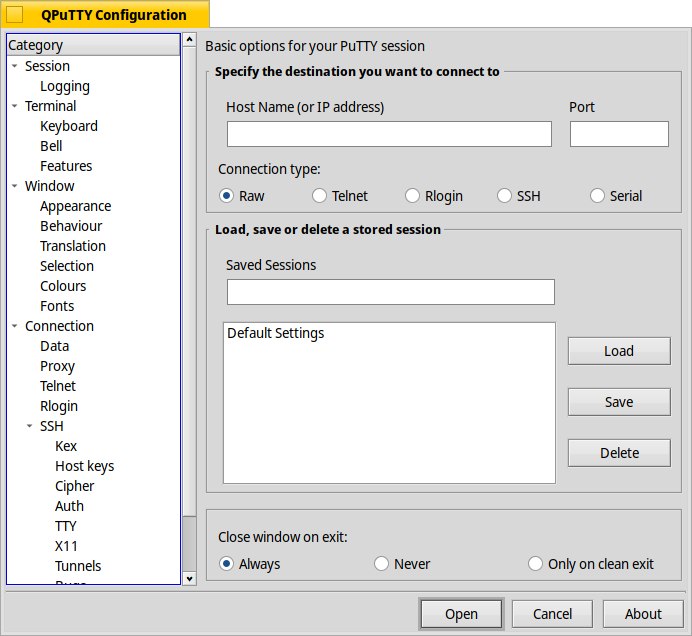This screenshot has width=692, height=636.
Task: Click the category scrollbar down arrow
Action: pos(189,579)
